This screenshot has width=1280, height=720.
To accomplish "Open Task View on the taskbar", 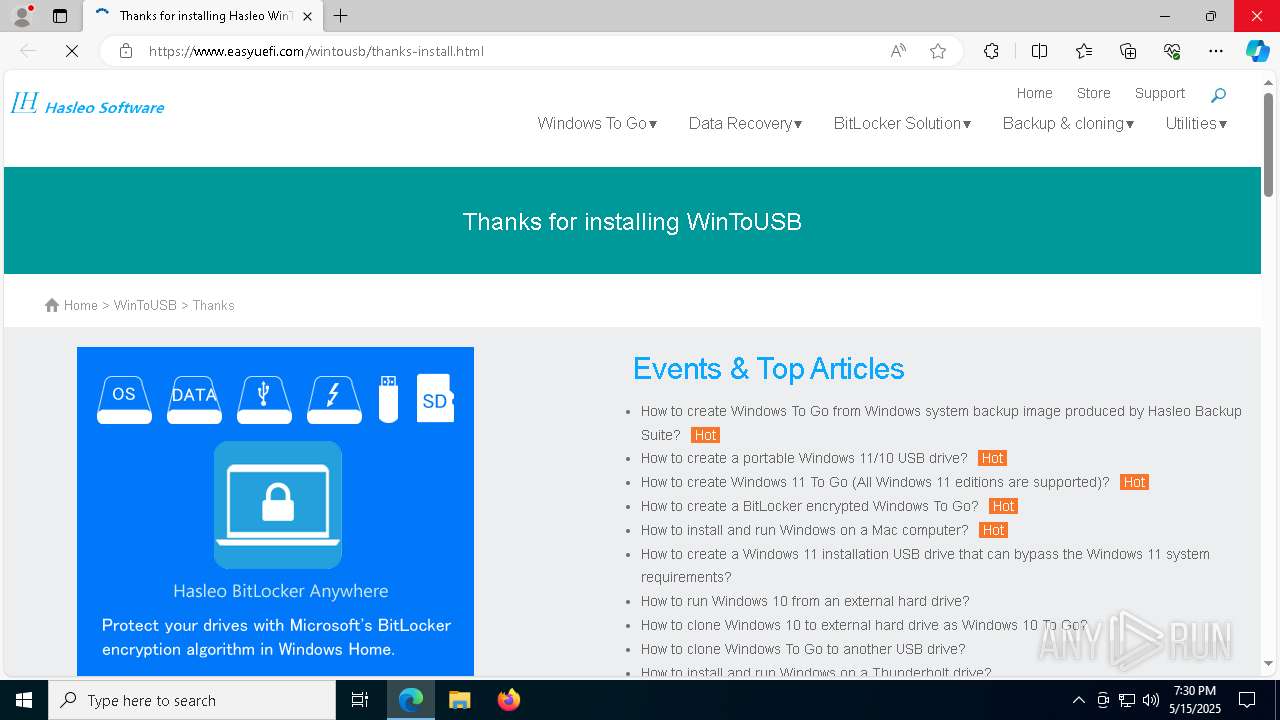I will point(360,700).
